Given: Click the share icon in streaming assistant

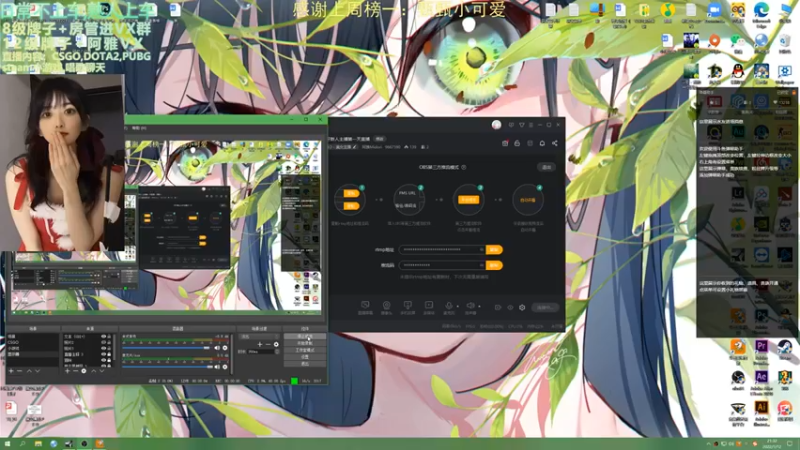Looking at the screenshot, I should [555, 143].
